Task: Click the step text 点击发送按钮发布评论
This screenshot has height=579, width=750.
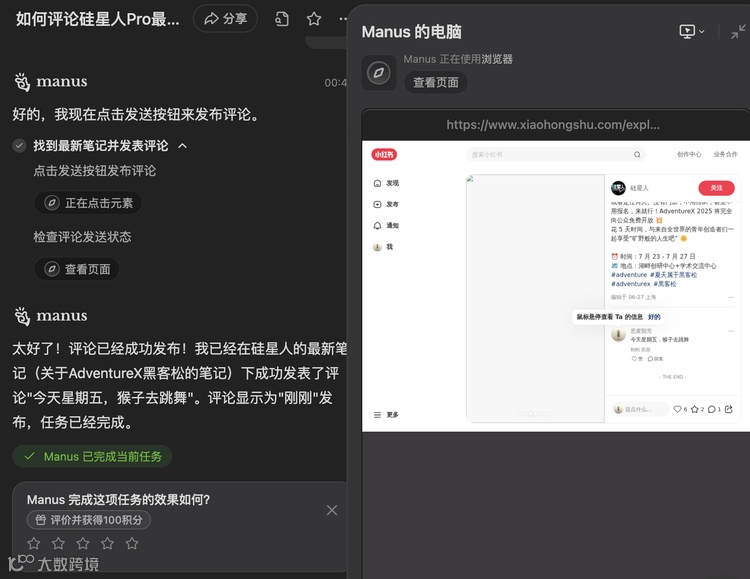Action: coord(95,171)
